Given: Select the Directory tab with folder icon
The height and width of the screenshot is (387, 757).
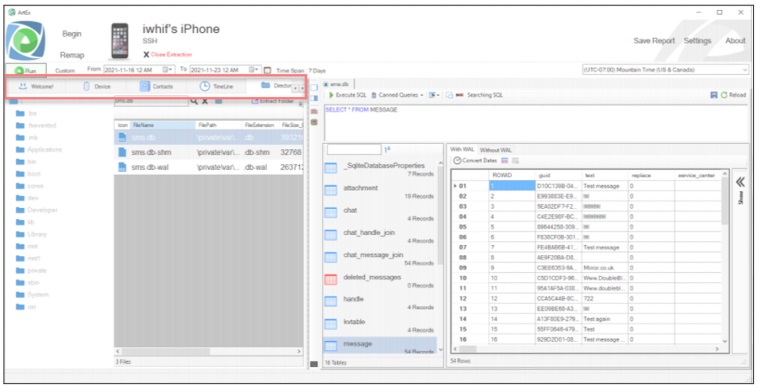Looking at the screenshot, I should coord(276,86).
